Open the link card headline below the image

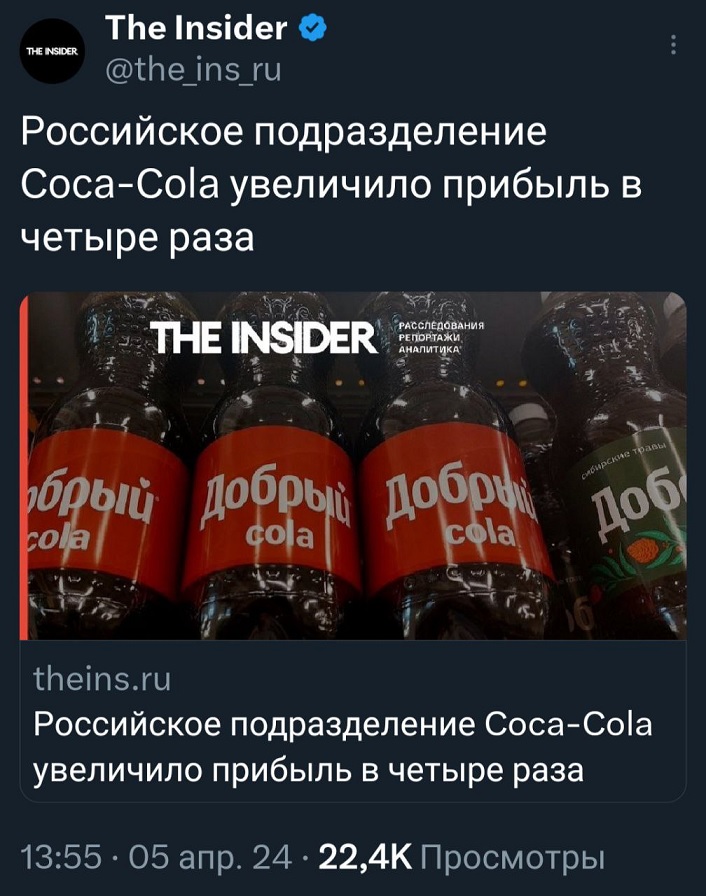point(343,747)
